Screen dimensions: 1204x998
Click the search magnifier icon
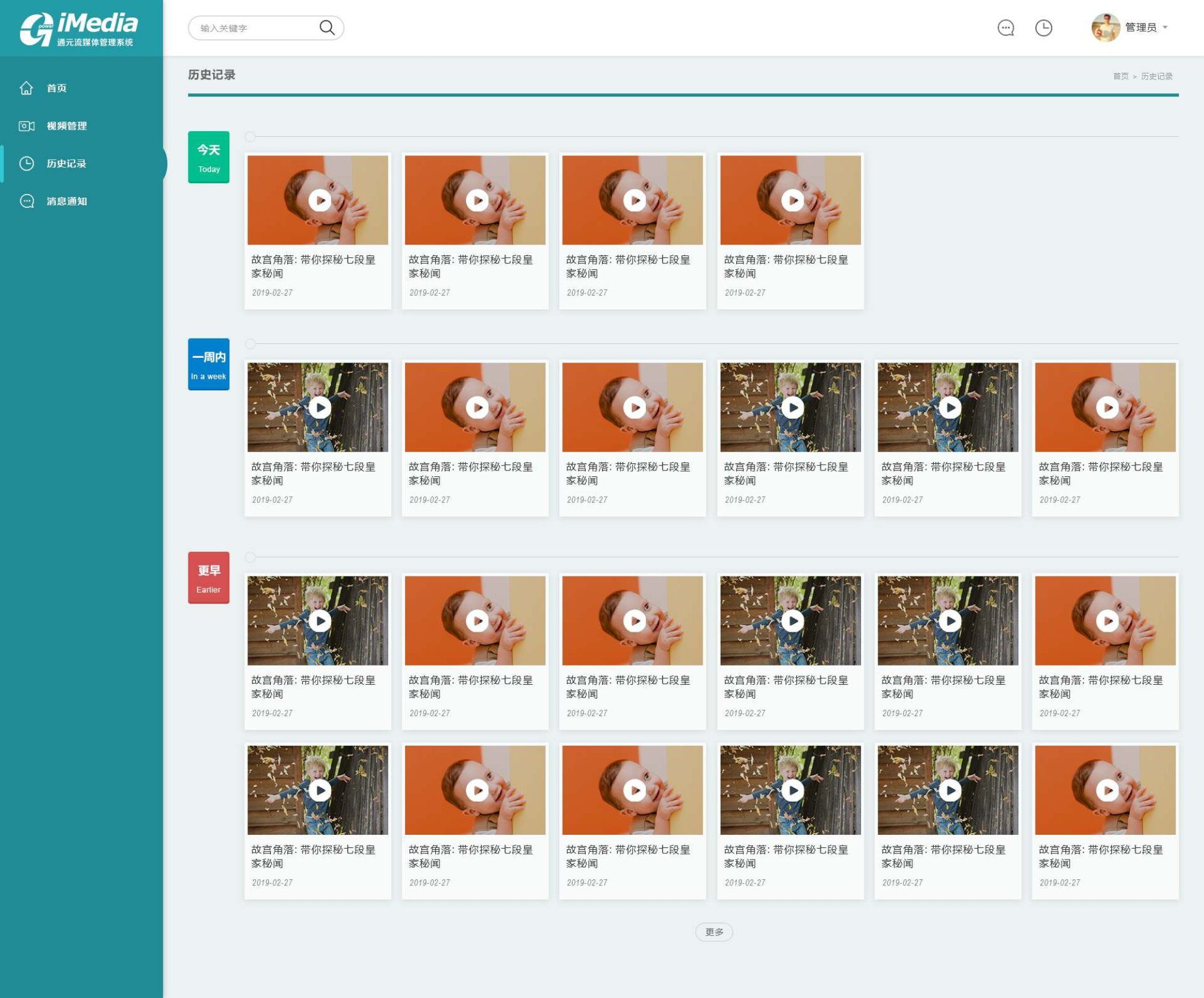(x=327, y=28)
